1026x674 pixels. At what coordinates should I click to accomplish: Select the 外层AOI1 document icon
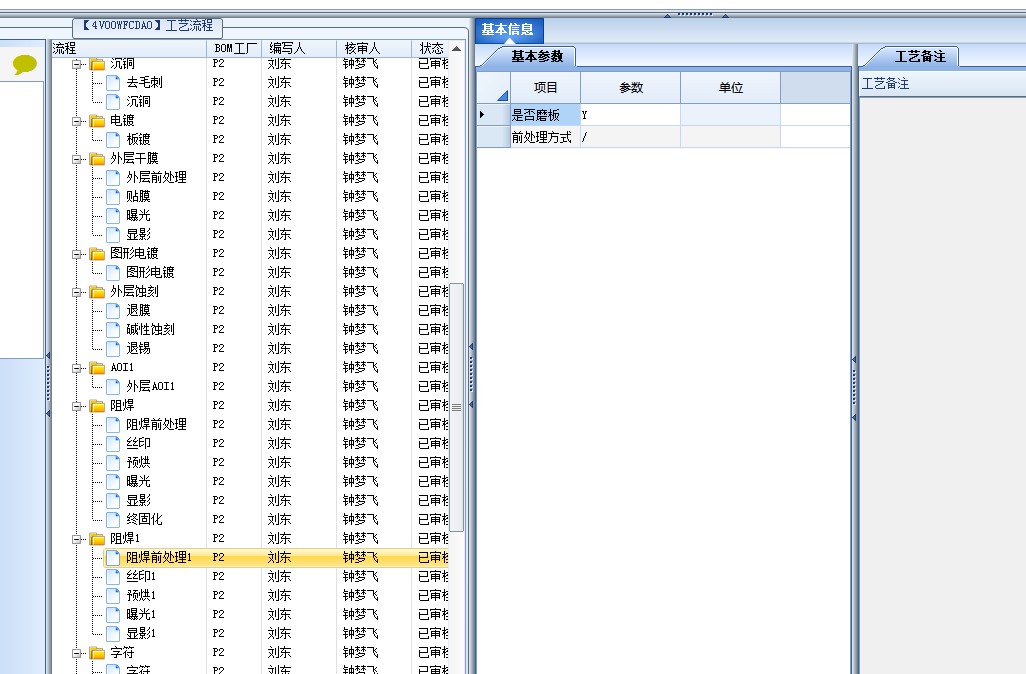[x=113, y=386]
